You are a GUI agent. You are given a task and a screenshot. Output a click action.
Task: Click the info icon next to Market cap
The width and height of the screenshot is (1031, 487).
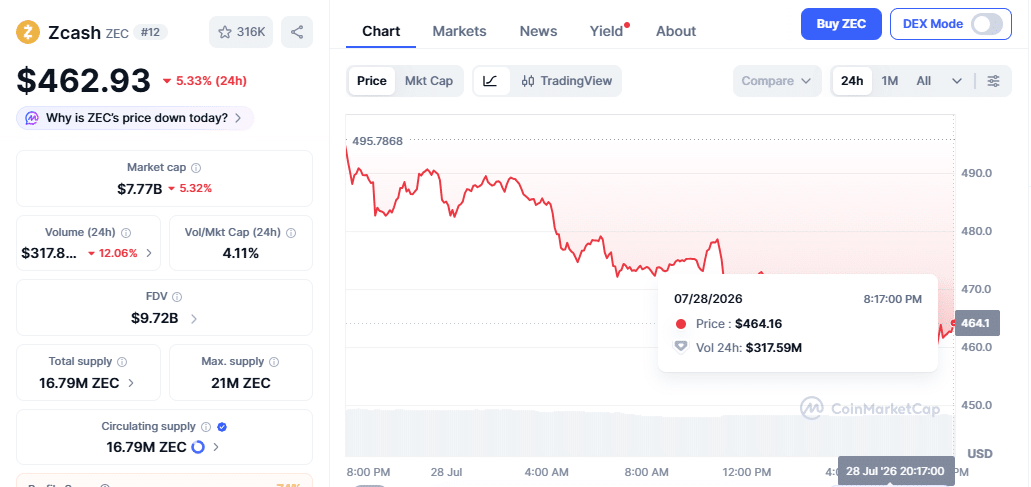pyautogui.click(x=196, y=168)
